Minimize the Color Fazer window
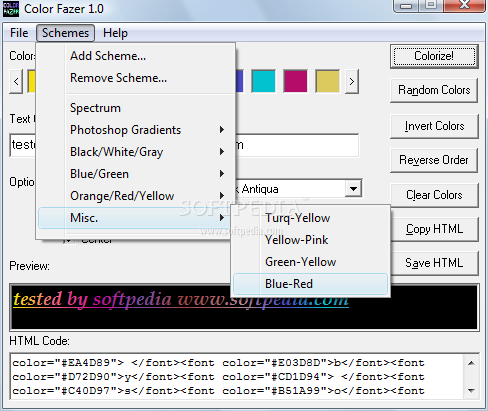 tap(406, 5)
